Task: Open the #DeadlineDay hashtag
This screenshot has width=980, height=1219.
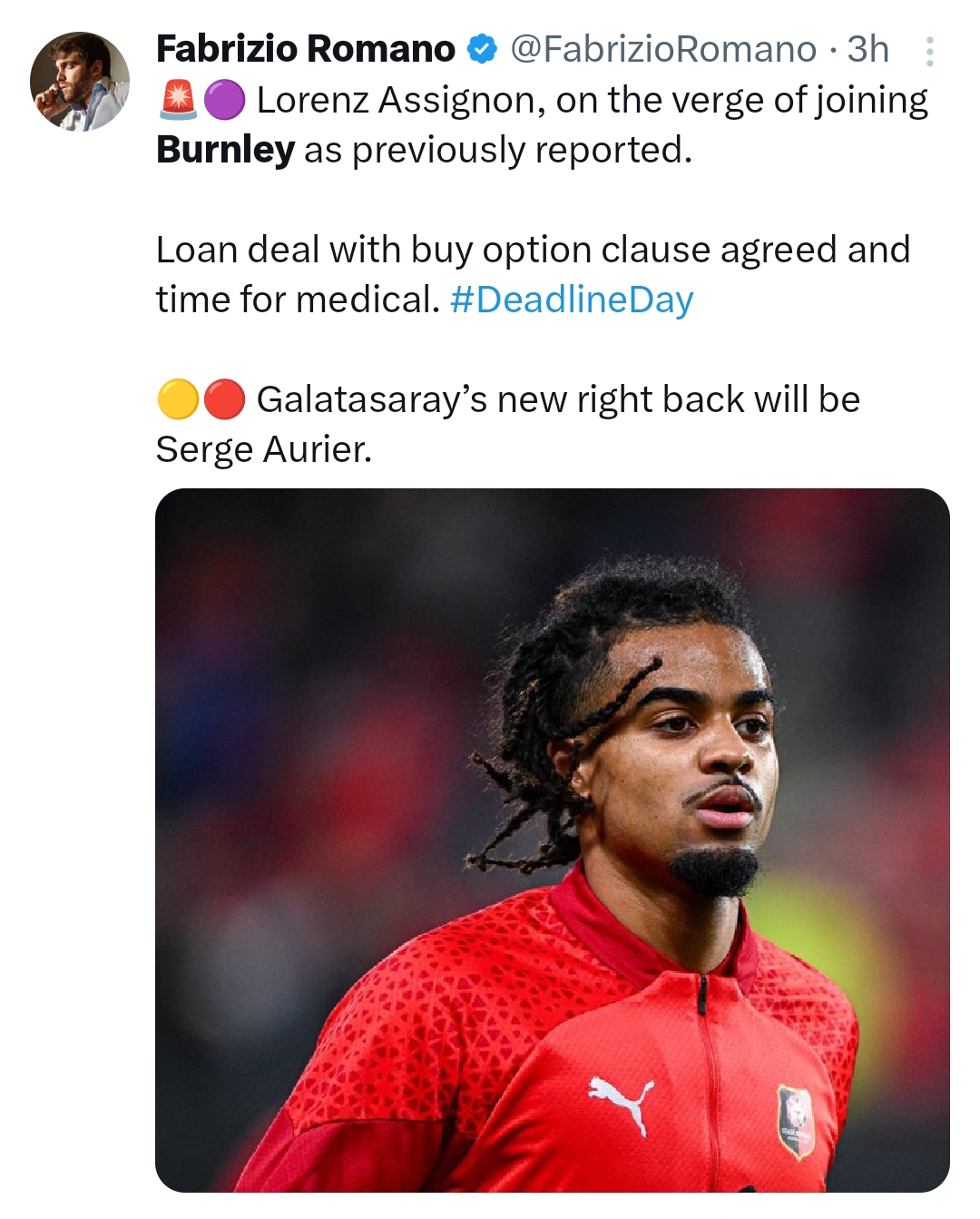Action: point(572,300)
